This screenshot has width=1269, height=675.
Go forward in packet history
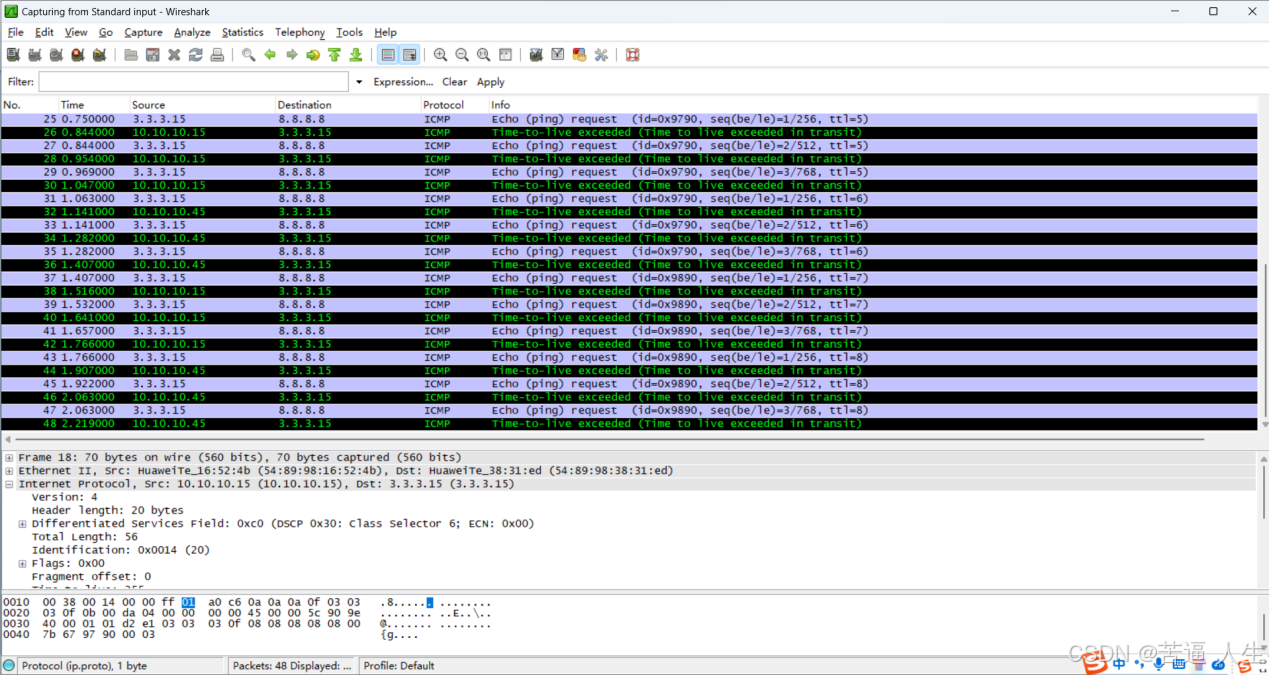click(x=292, y=55)
